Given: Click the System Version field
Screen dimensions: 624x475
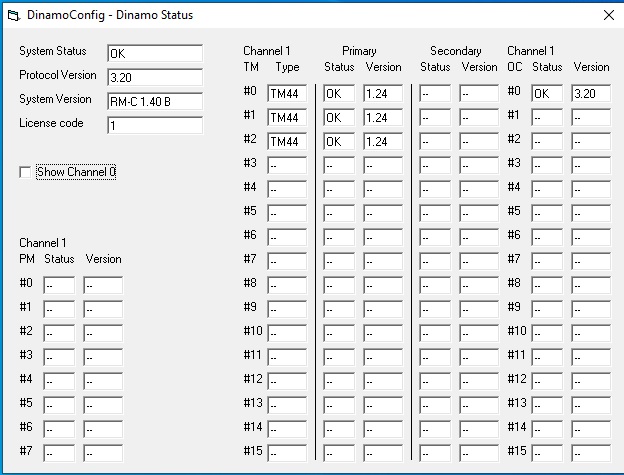Looking at the screenshot, I should (x=154, y=101).
